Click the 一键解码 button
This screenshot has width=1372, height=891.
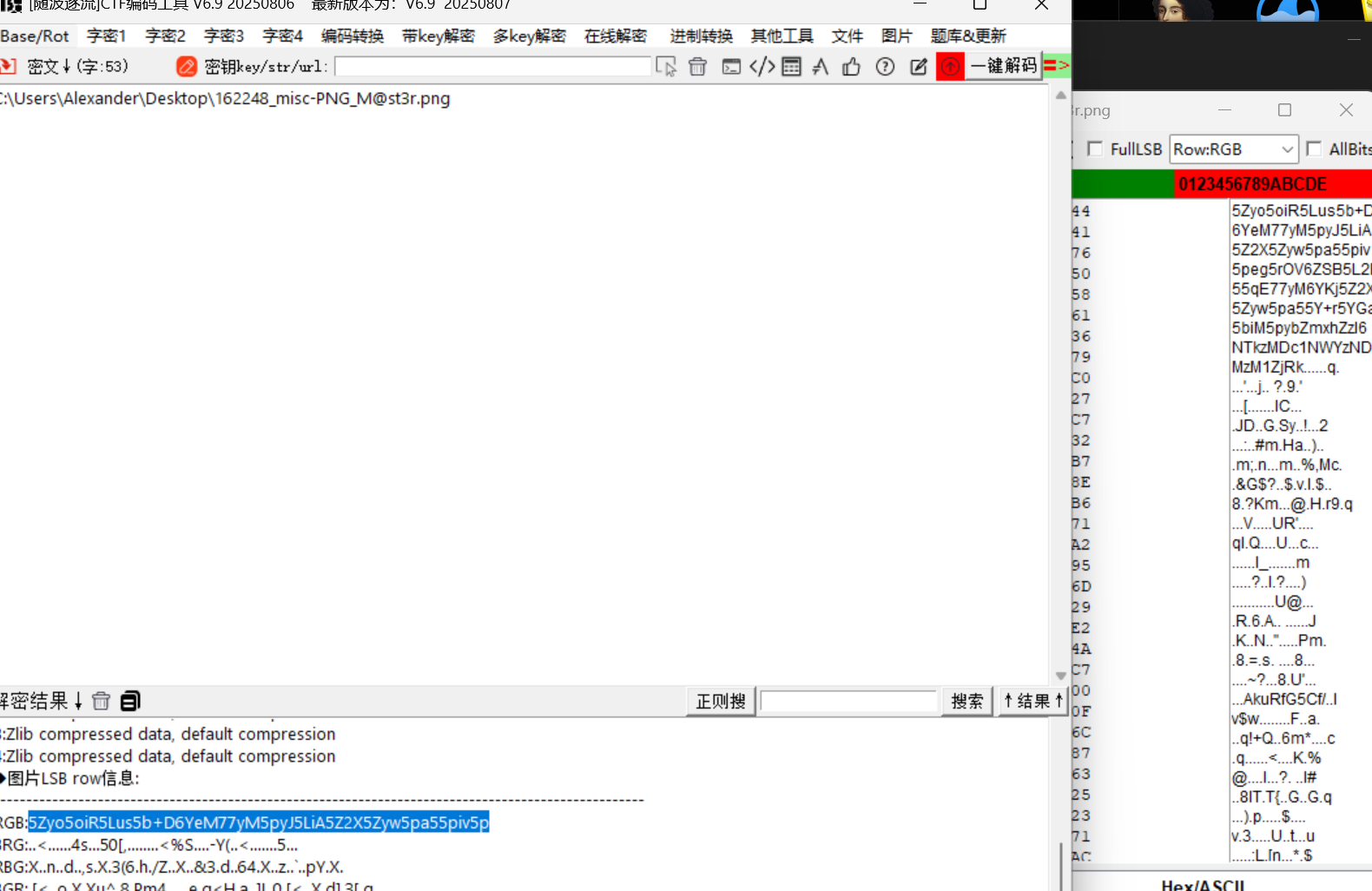pyautogui.click(x=1003, y=66)
